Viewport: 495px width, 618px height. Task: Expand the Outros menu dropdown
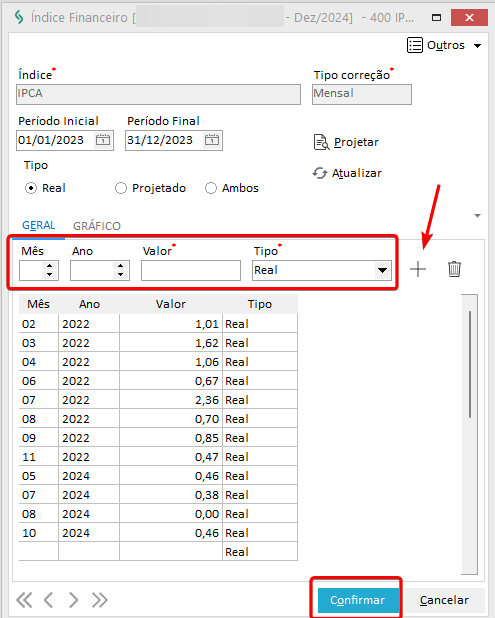tap(477, 46)
